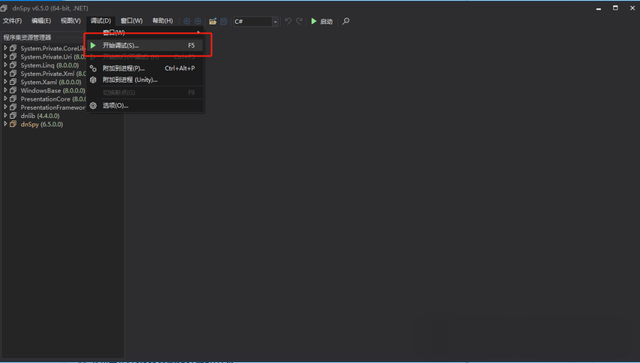The image size is (640, 363).
Task: Click the save all toolbar icon
Action: click(224, 21)
